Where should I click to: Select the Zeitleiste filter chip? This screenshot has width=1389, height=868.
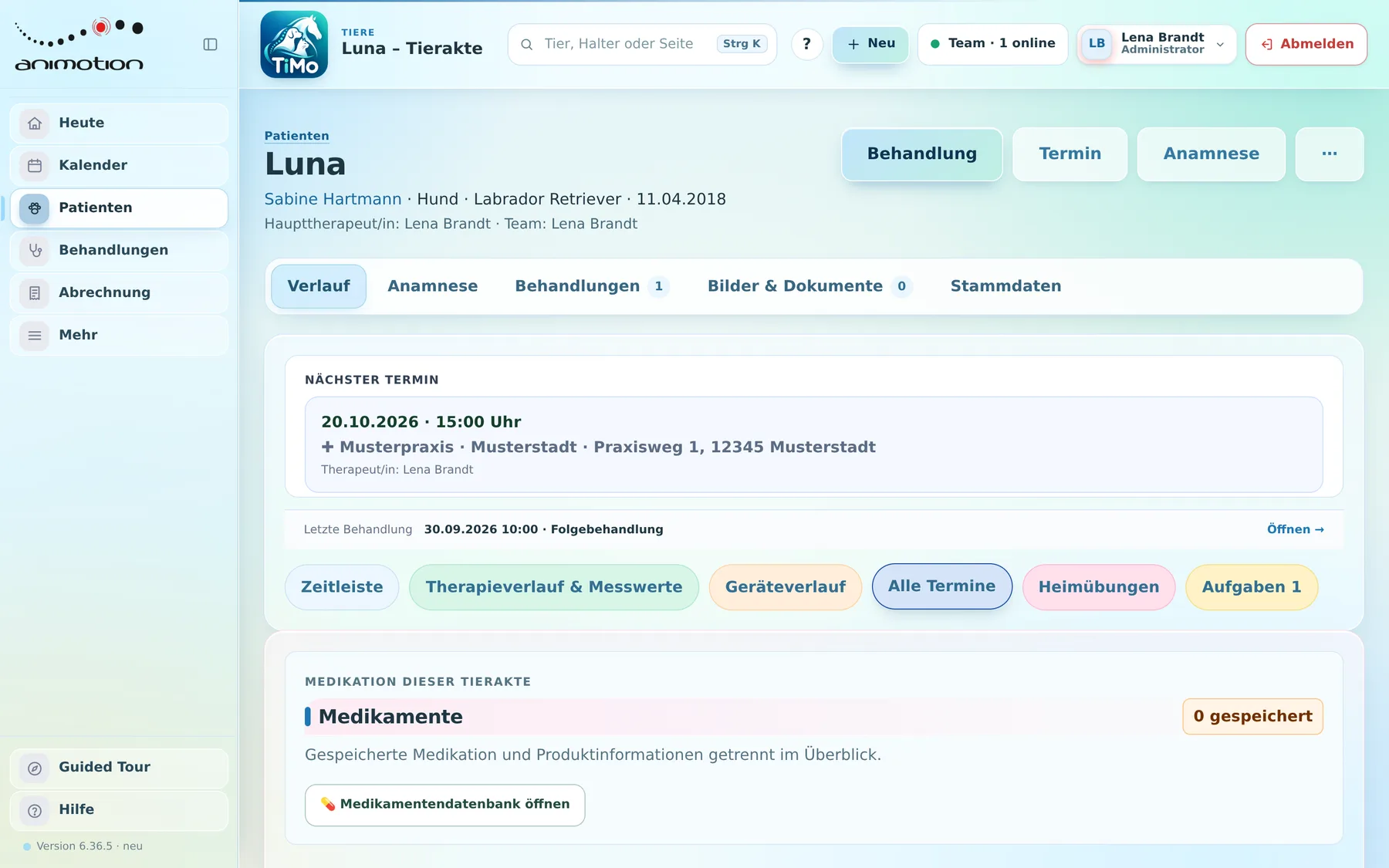point(342,587)
